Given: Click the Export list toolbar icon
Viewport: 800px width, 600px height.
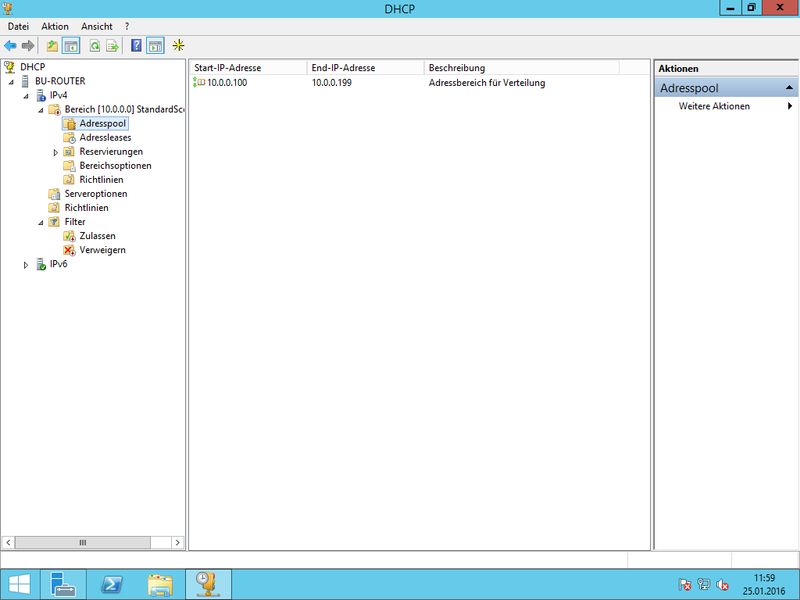Looking at the screenshot, I should 113,46.
